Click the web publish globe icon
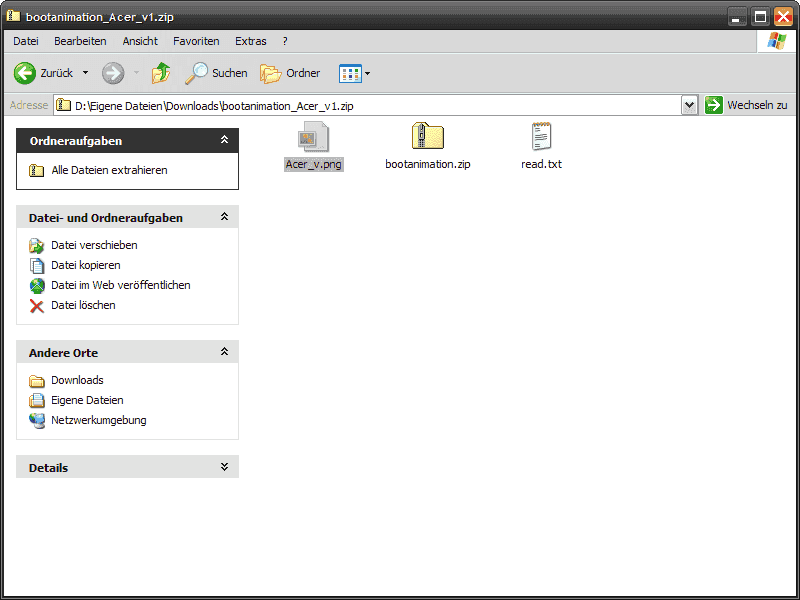800x600 pixels. tap(37, 286)
